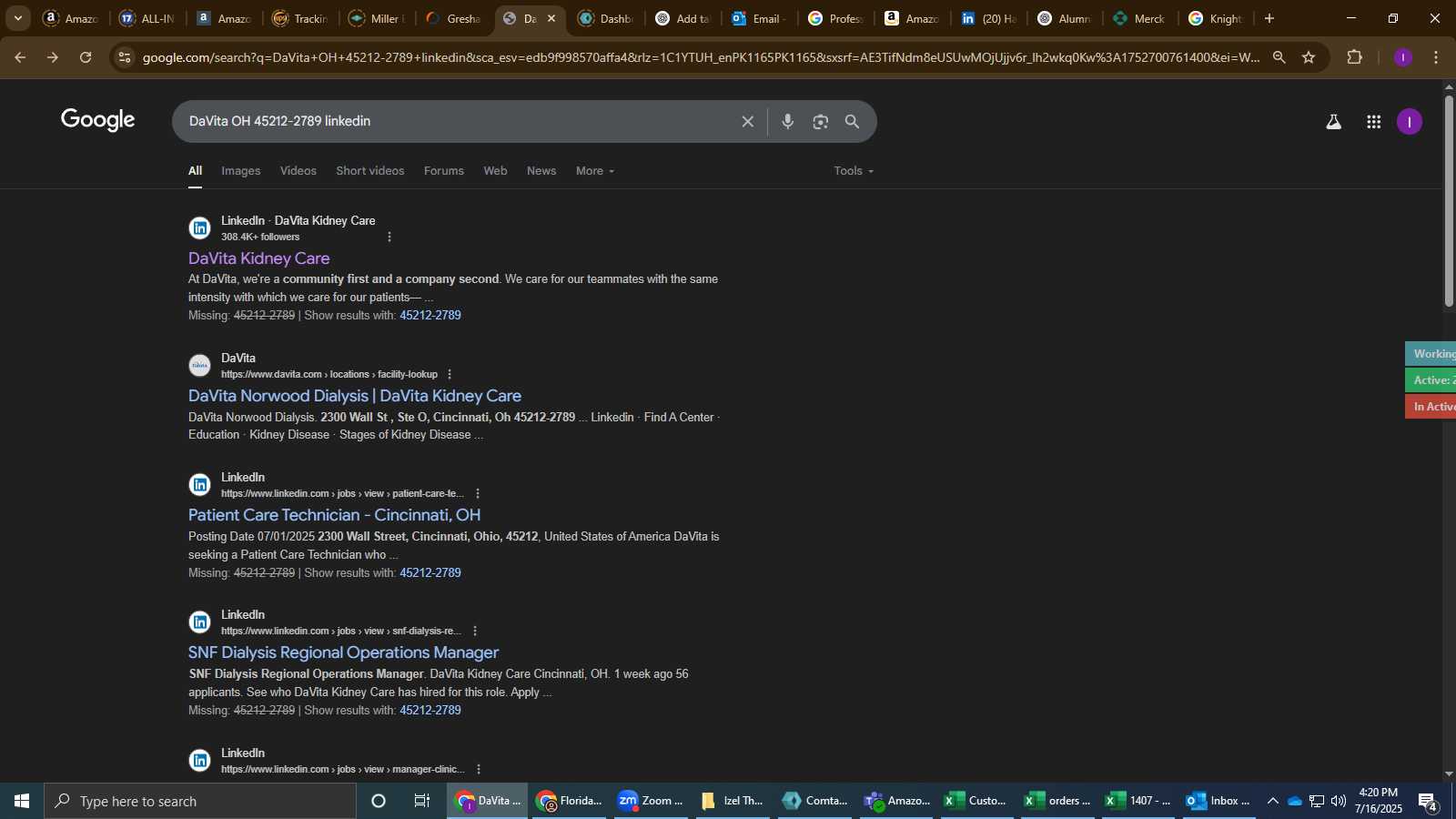The height and width of the screenshot is (819, 1456).
Task: Show hidden system tray icons
Action: pos(1273,802)
